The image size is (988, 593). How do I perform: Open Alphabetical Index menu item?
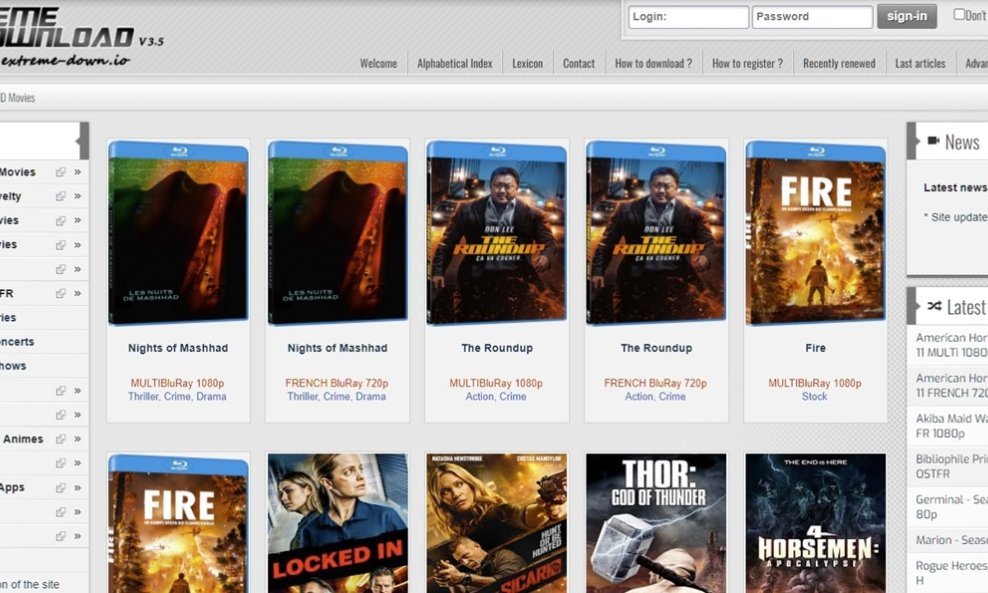tap(454, 63)
